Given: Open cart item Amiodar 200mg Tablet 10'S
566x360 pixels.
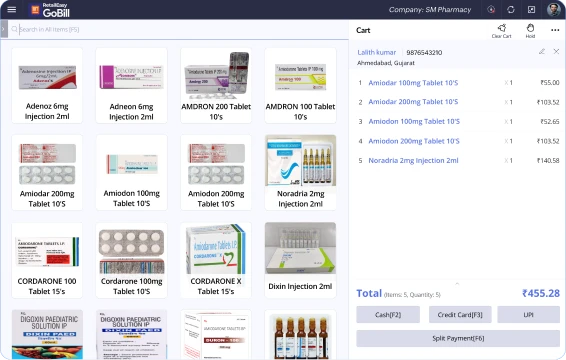Looking at the screenshot, I should coord(413,102).
